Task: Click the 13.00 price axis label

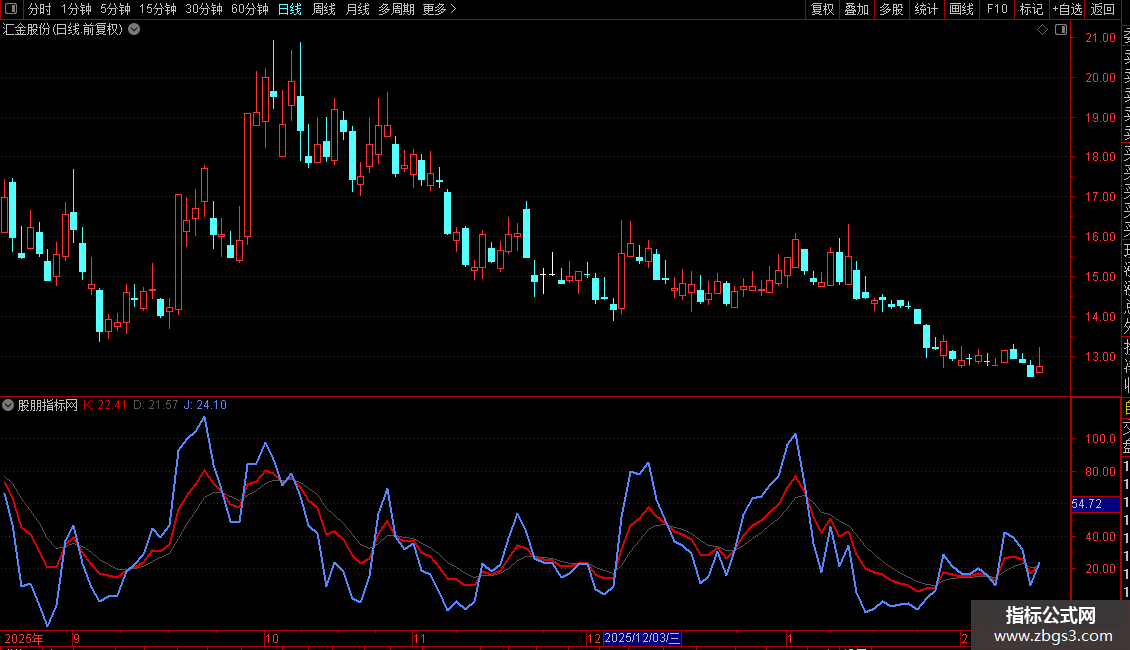Action: 1100,356
